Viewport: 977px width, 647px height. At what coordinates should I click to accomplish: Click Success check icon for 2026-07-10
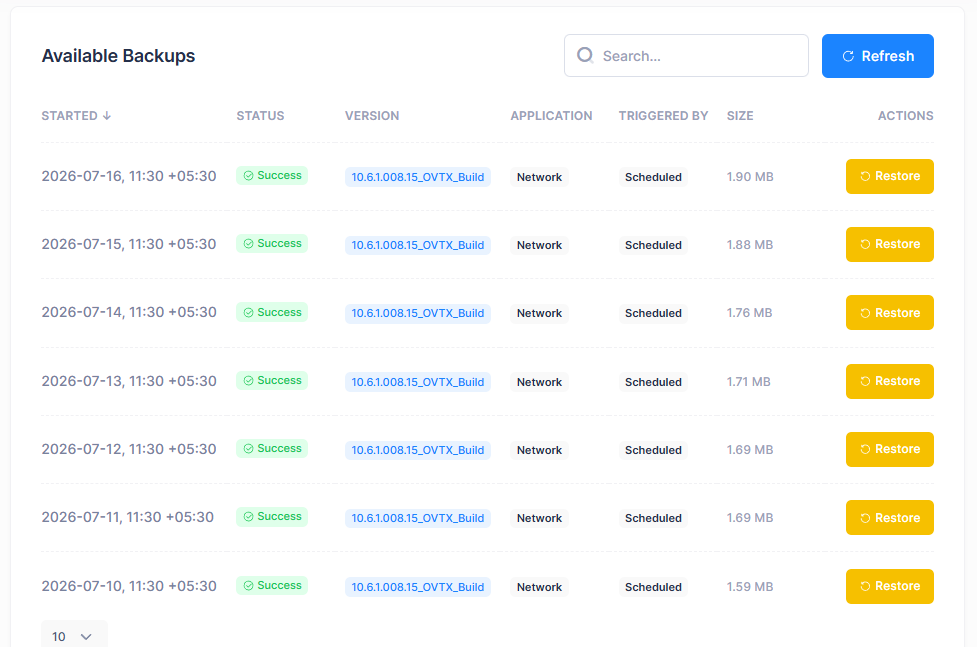click(249, 586)
